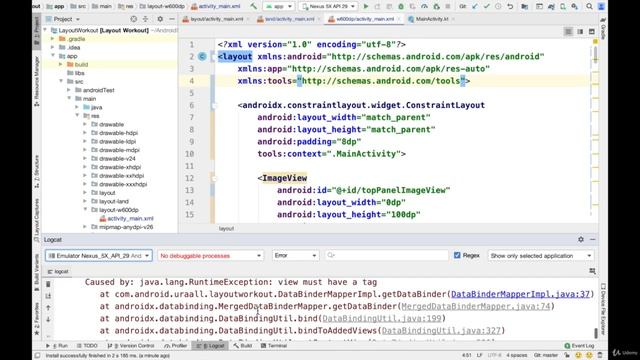Collapse the layout-w600dp folder
The height and width of the screenshot is (360, 640).
(x=85, y=209)
